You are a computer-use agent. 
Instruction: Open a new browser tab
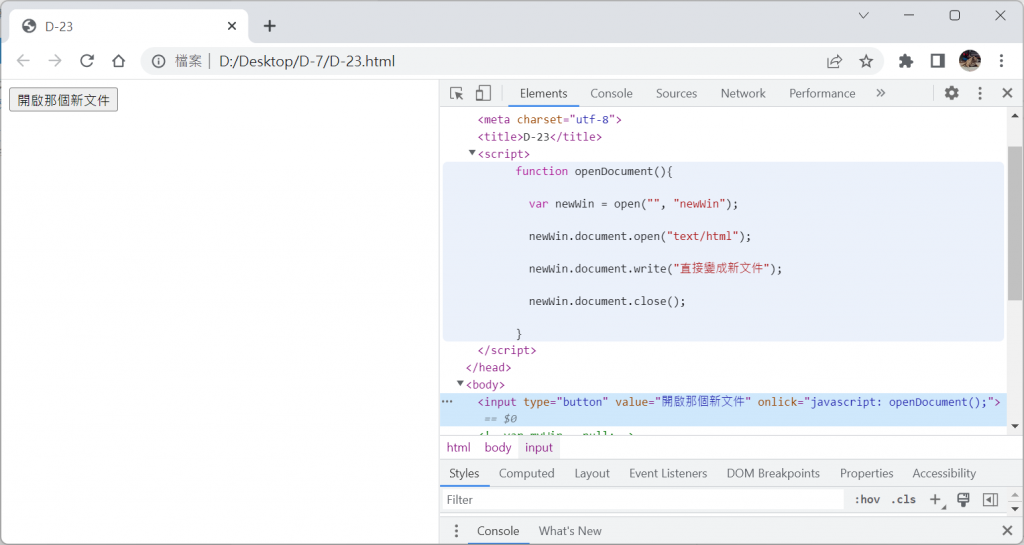(x=270, y=26)
